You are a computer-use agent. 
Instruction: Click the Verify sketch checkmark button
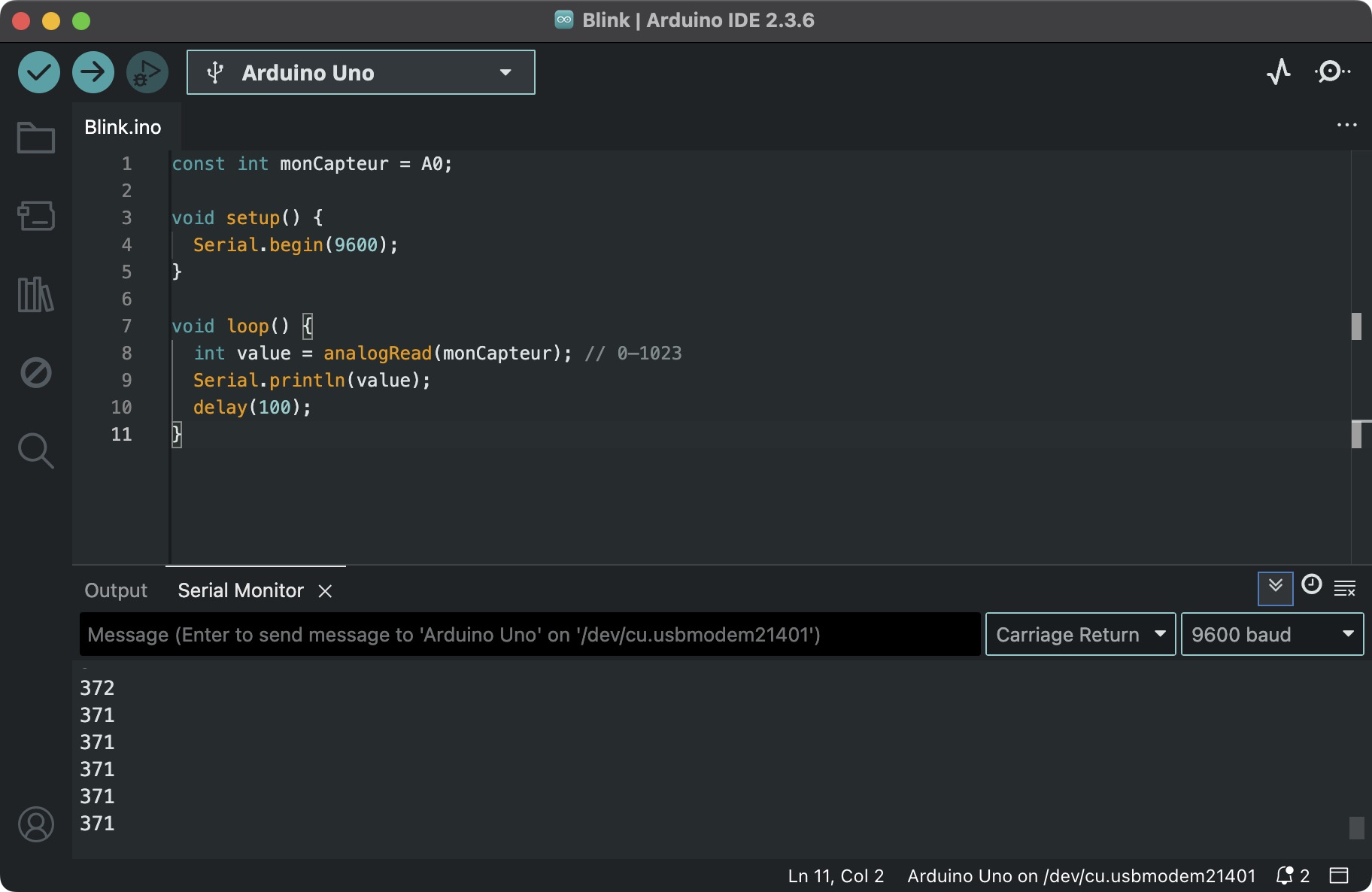pos(39,72)
